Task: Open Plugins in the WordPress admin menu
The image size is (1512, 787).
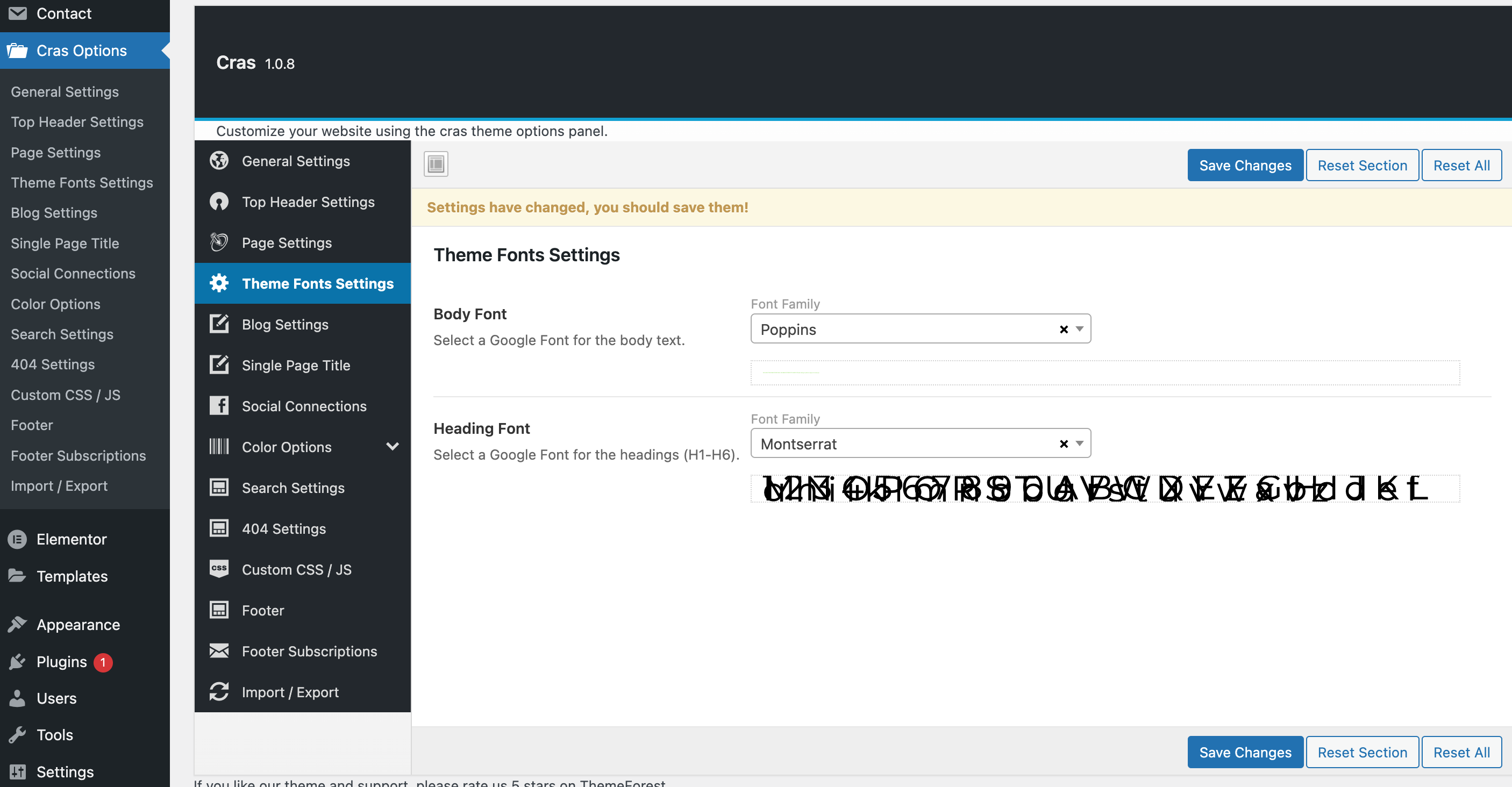Action: (x=61, y=661)
